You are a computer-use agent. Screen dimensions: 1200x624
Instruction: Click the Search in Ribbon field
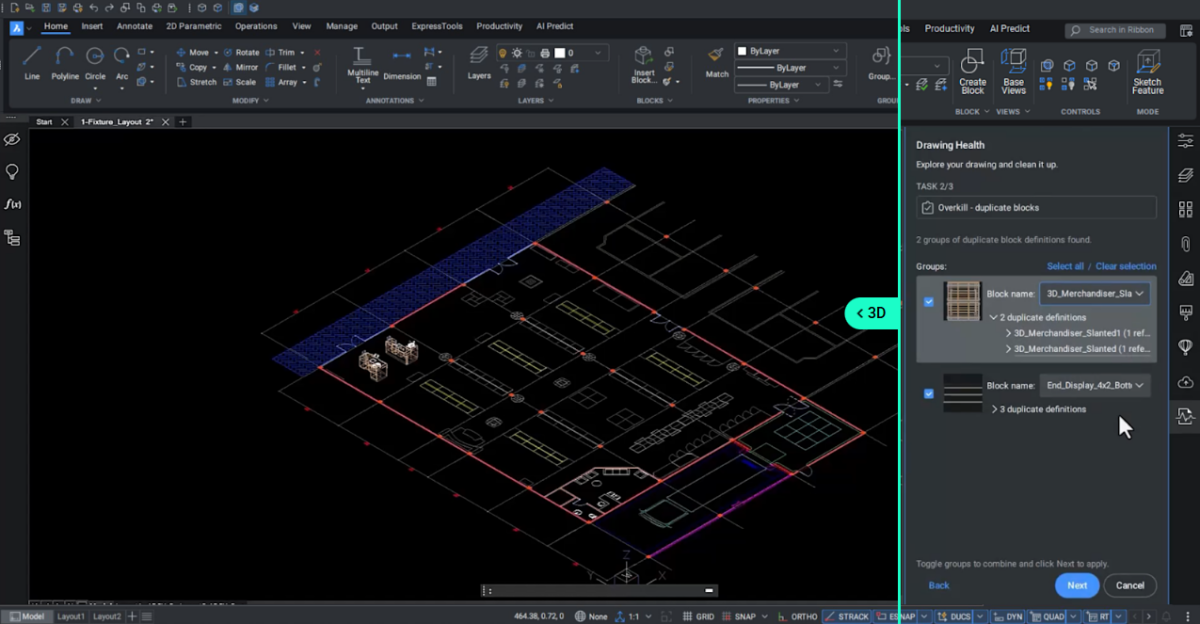click(1114, 29)
